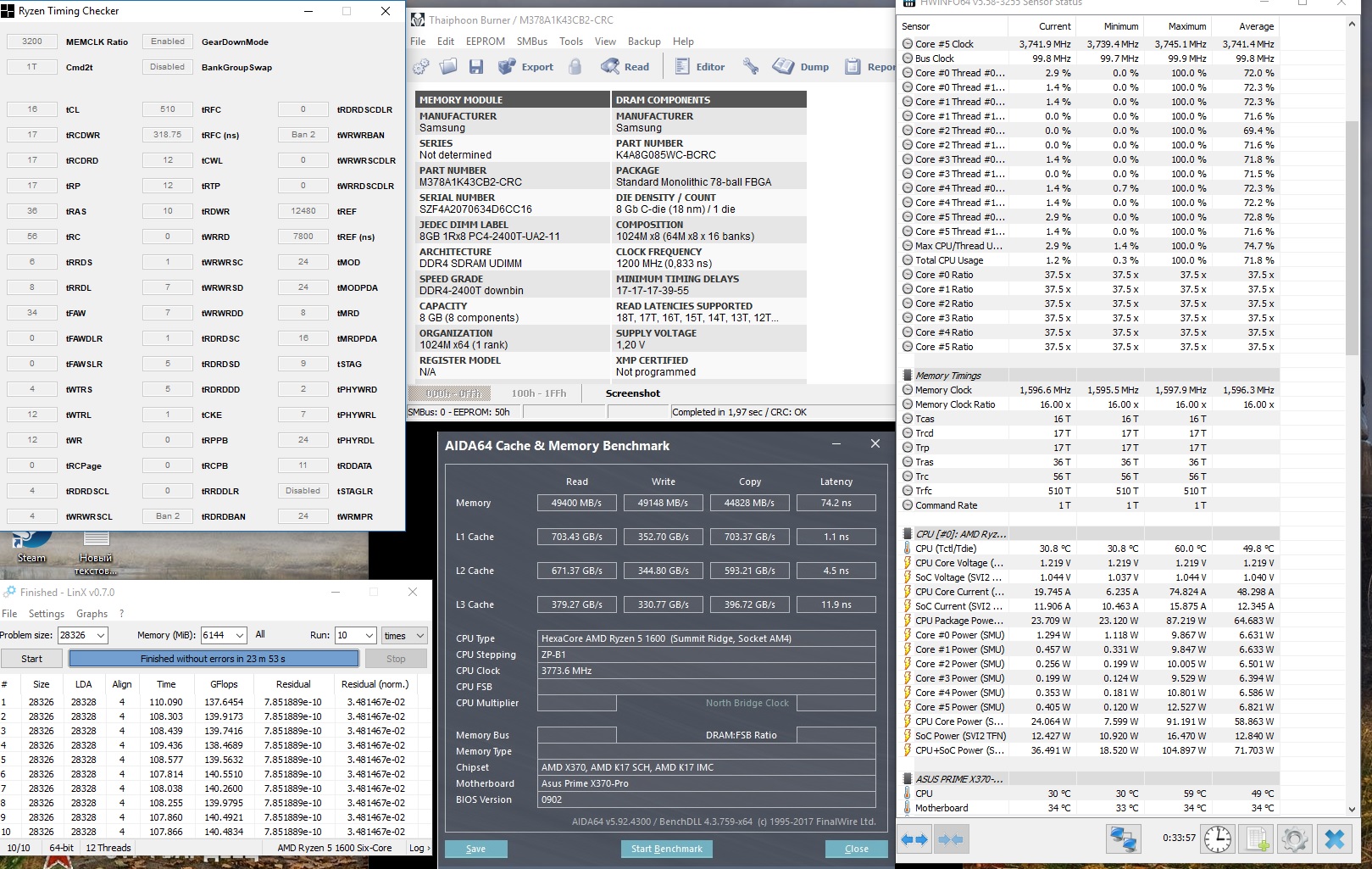
Task: Click the Export toolbar button in Thaiphoon
Action: pos(526,67)
